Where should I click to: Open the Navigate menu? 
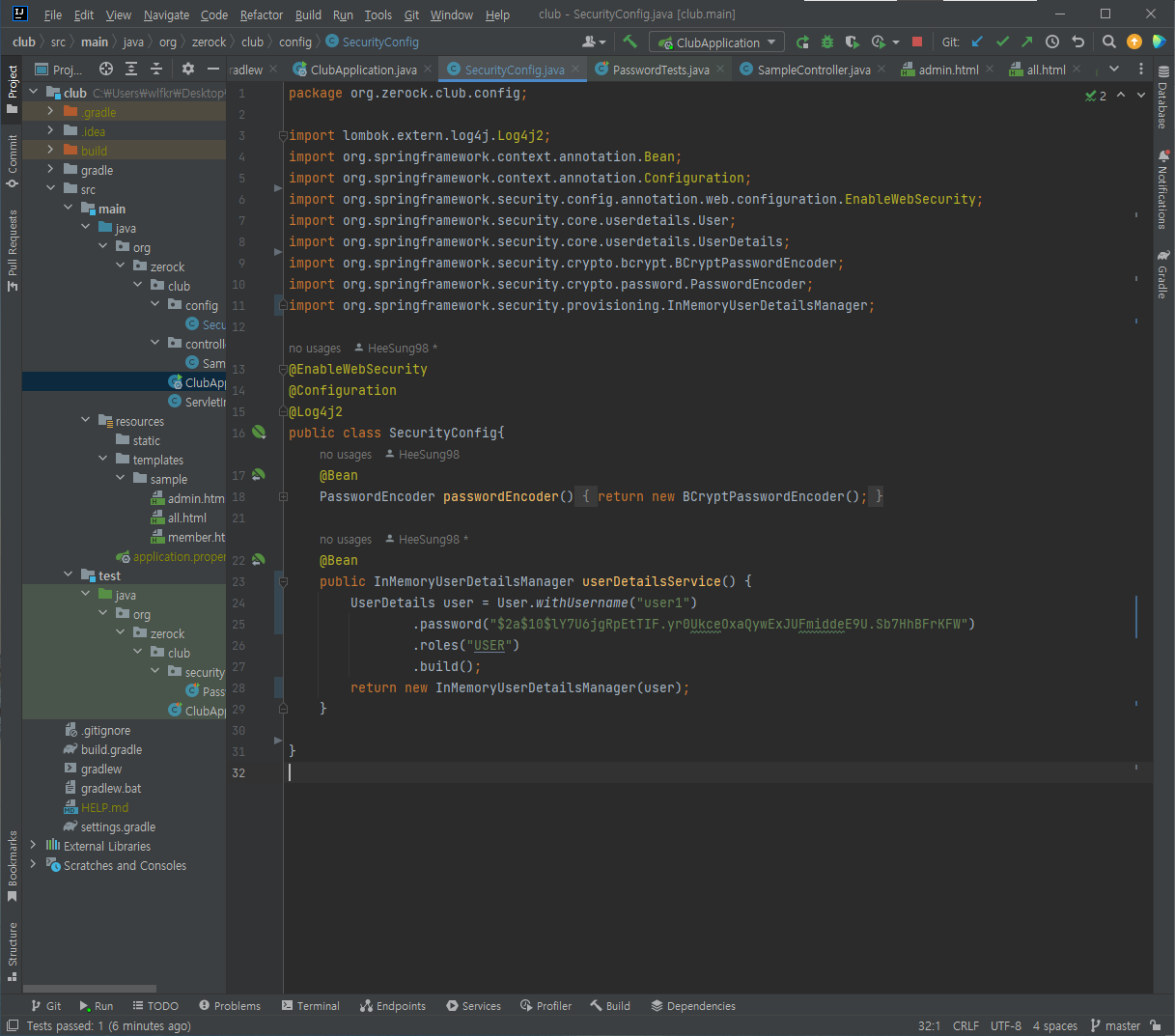coord(166,14)
